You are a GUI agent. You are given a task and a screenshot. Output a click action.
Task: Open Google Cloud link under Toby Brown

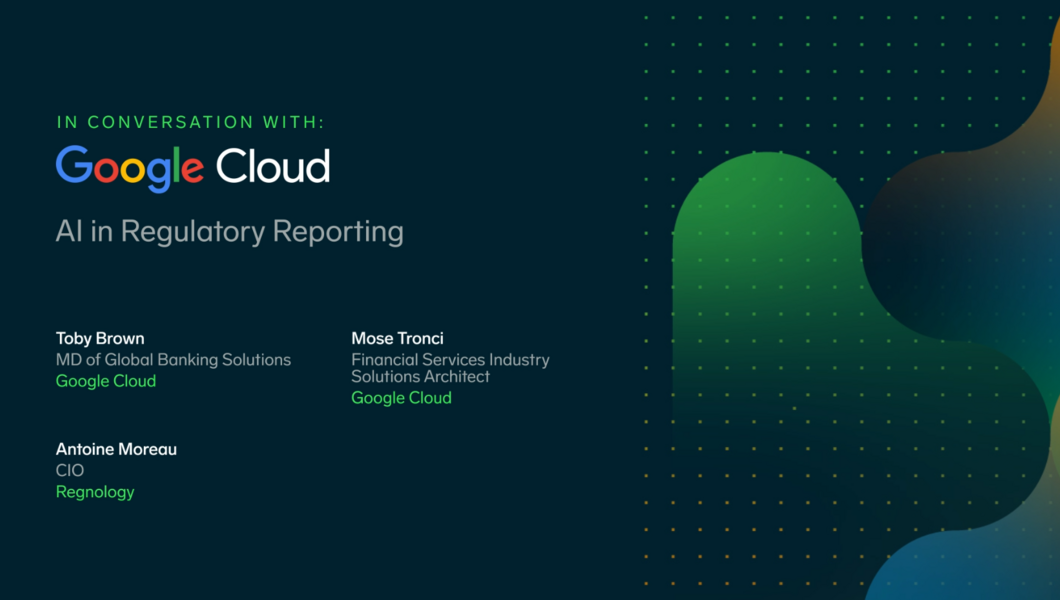pyautogui.click(x=106, y=381)
